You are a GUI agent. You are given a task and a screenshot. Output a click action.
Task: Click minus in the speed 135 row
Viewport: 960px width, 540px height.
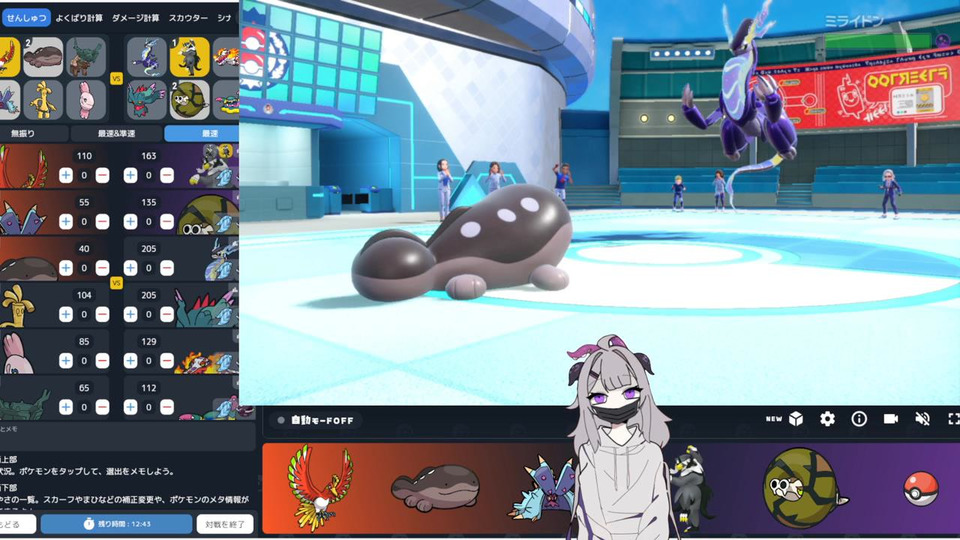167,222
